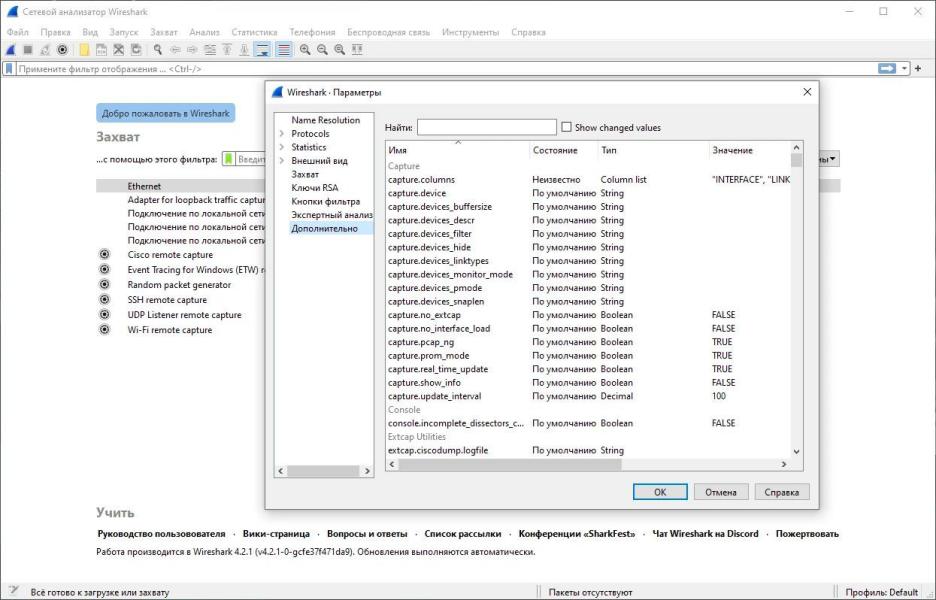936x600 pixels.
Task: Open the Файл menu
Action: click(x=18, y=32)
